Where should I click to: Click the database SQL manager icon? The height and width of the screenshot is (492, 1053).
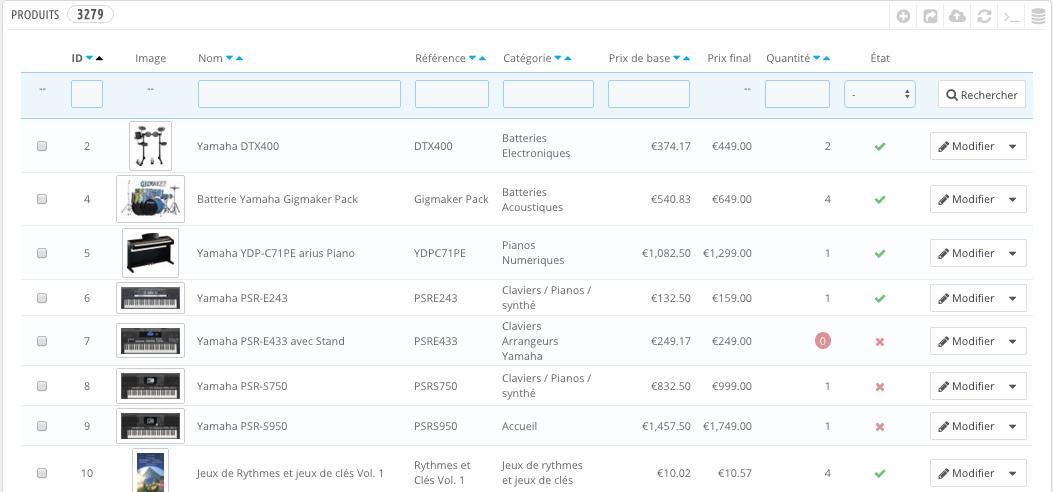tap(1038, 17)
